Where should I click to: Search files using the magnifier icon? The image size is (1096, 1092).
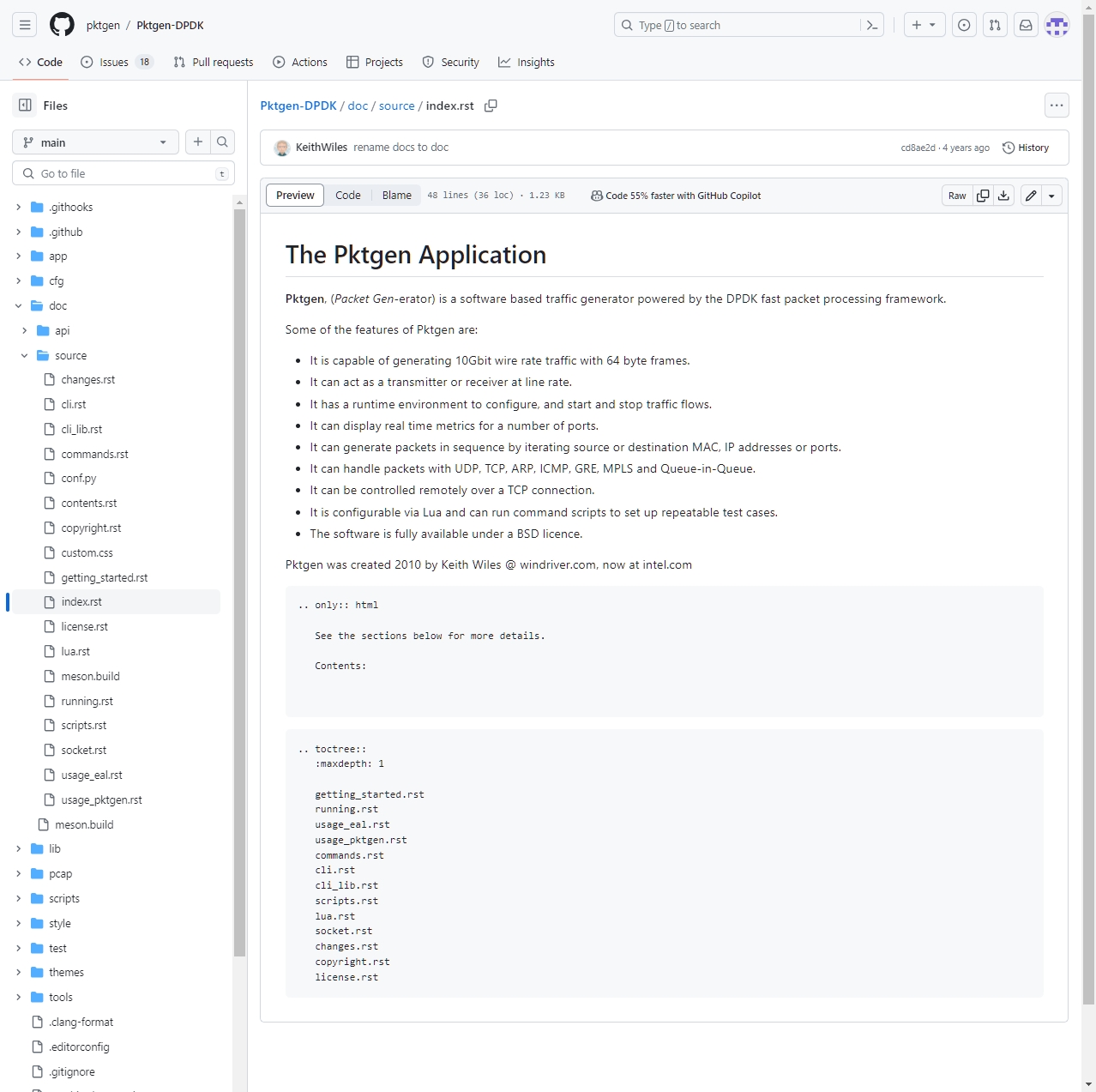coord(222,142)
